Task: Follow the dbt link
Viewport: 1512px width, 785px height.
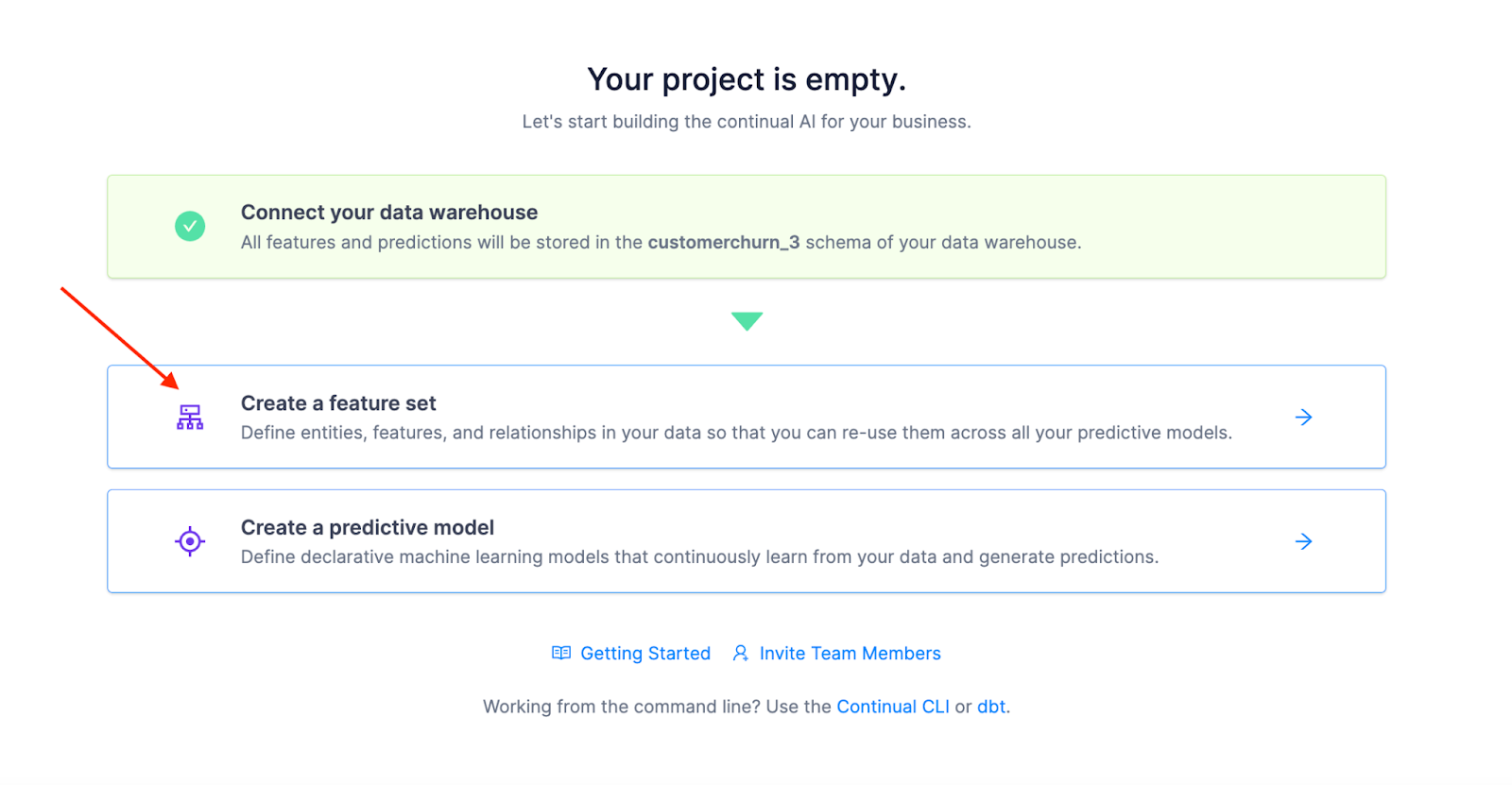Action: [990, 707]
